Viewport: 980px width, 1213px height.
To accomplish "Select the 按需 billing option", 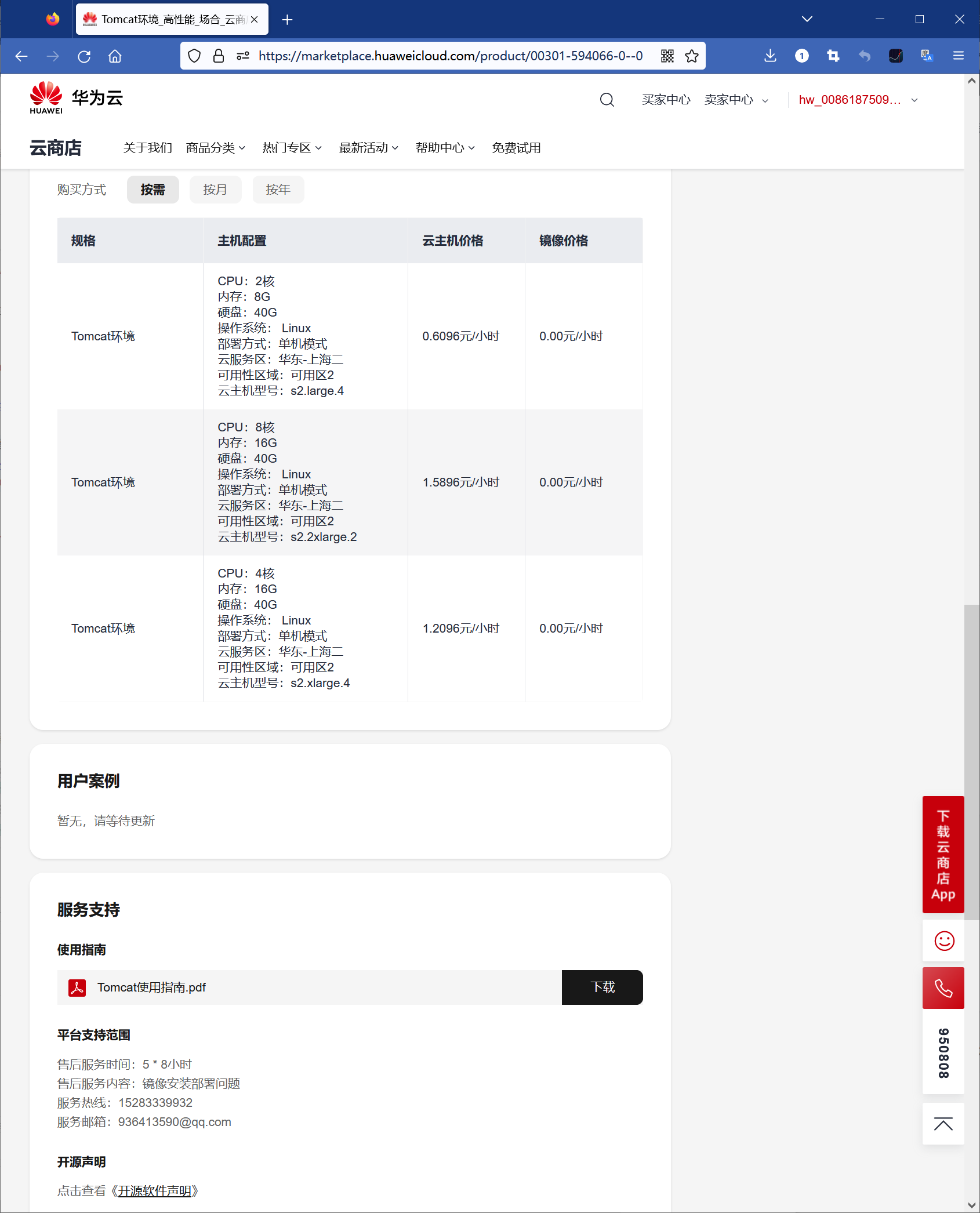I will [x=153, y=190].
